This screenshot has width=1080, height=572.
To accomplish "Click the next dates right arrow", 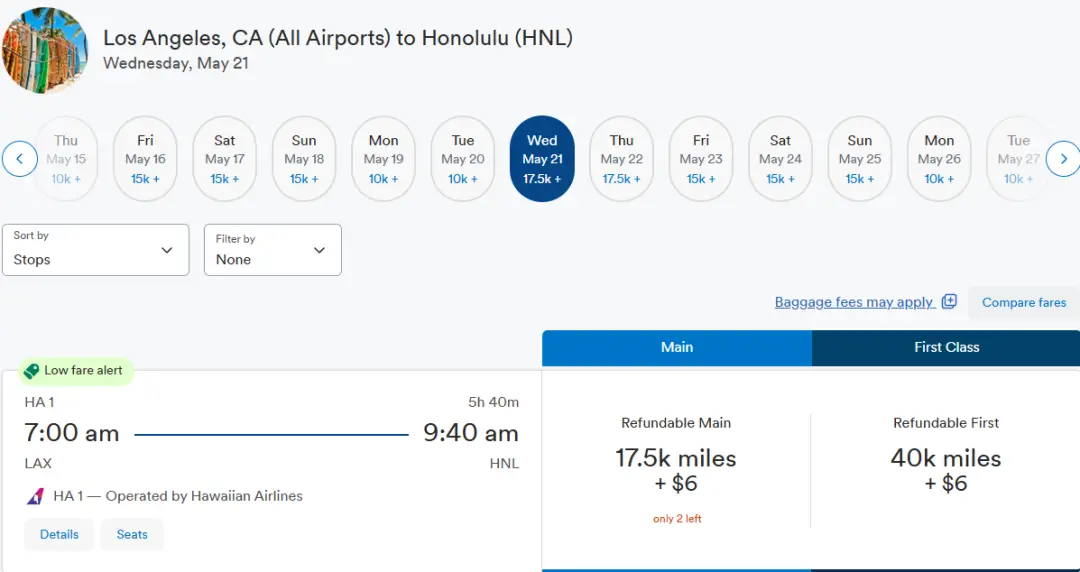I will (1062, 159).
